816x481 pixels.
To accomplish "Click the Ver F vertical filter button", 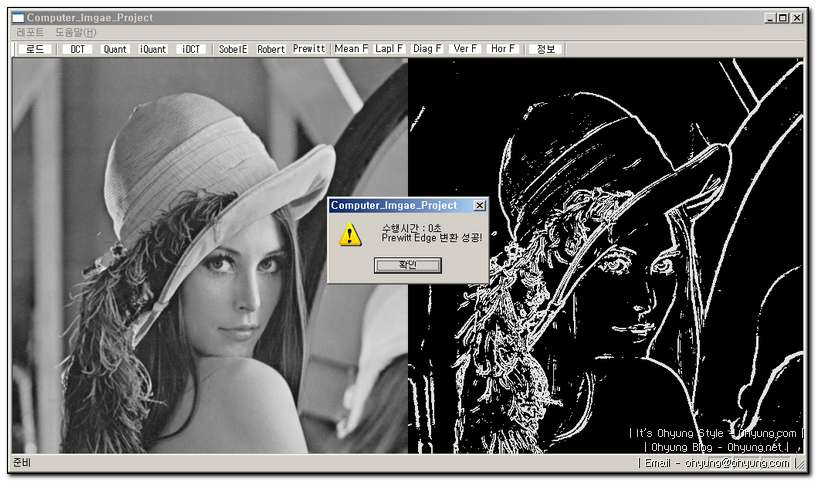I will [465, 48].
